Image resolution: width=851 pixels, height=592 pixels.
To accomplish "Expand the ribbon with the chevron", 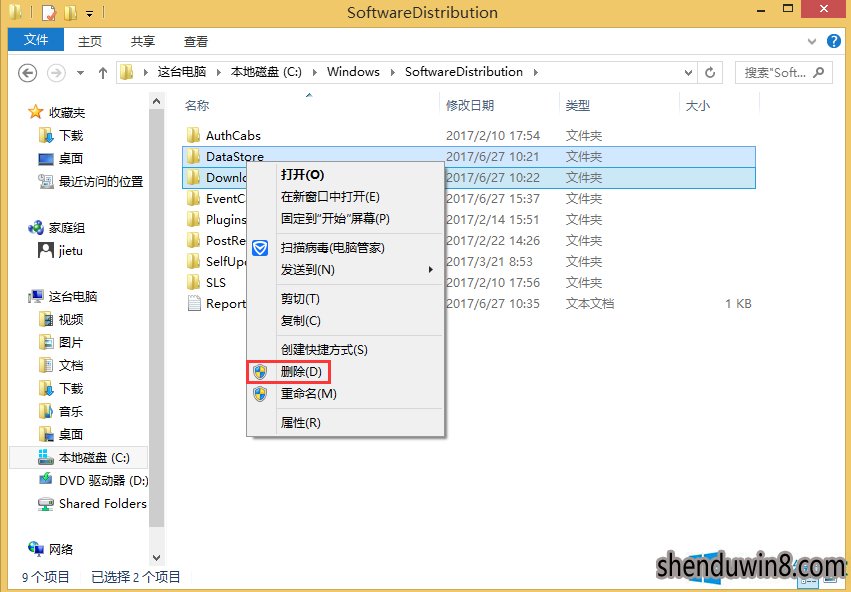I will (812, 41).
